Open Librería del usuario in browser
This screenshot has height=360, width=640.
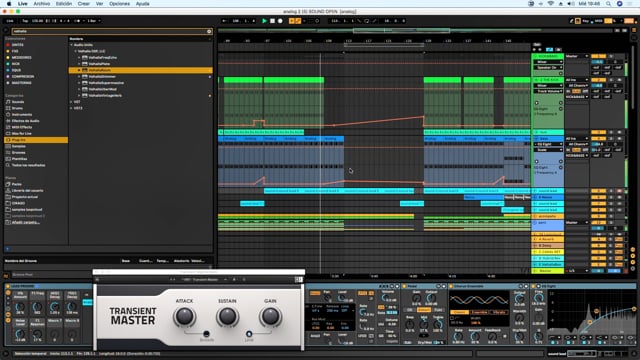pos(27,191)
